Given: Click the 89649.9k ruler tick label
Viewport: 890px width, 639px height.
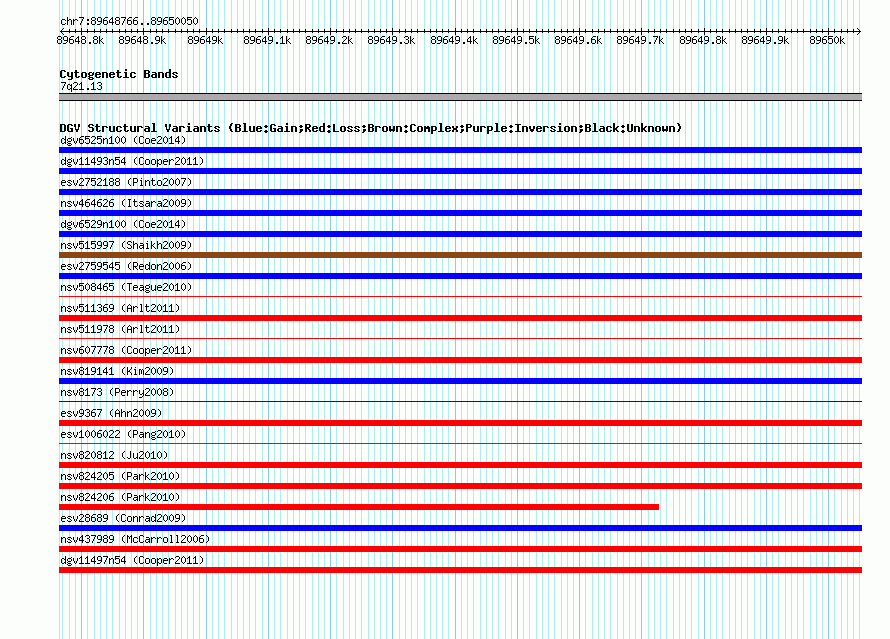Looking at the screenshot, I should pos(765,40).
